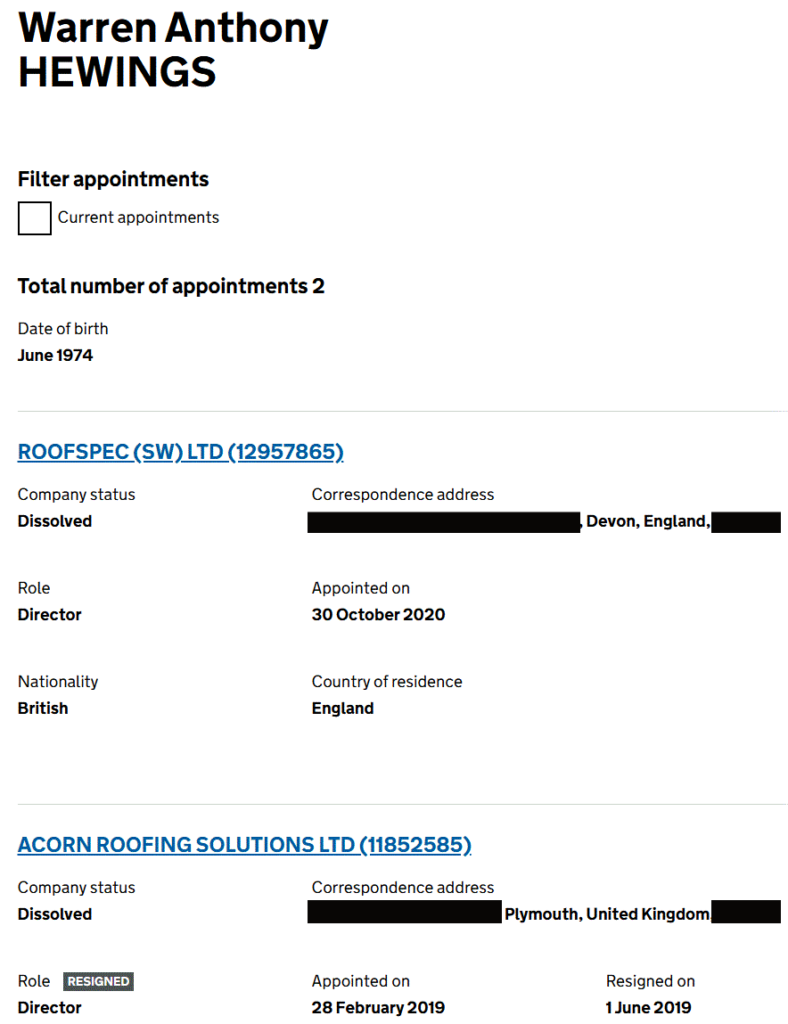Click the RESIGNED badge beside Role

98,981
